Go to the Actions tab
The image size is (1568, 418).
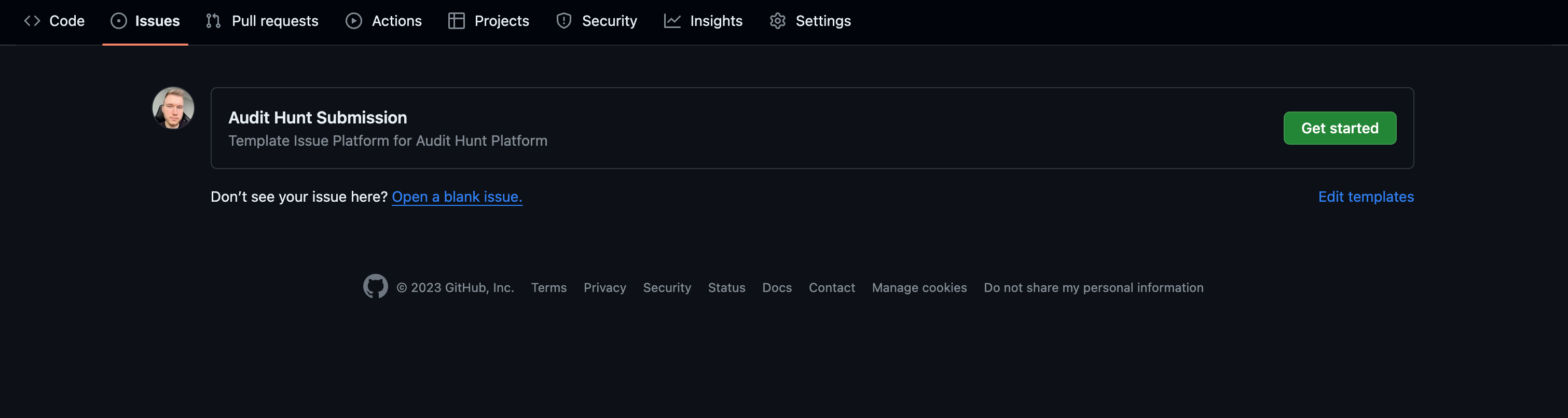click(x=383, y=21)
